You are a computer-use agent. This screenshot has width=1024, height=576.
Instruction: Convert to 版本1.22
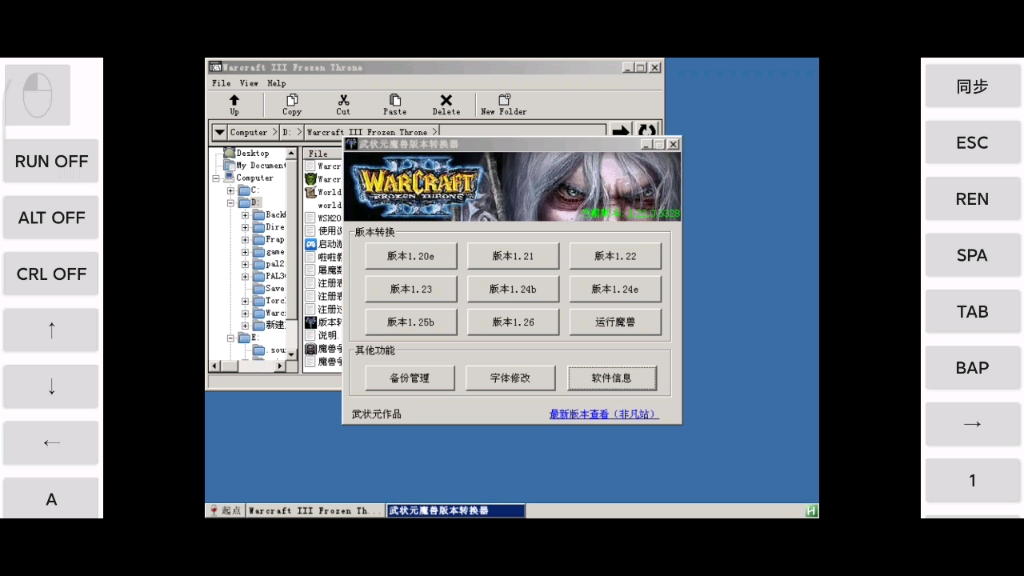click(x=615, y=256)
